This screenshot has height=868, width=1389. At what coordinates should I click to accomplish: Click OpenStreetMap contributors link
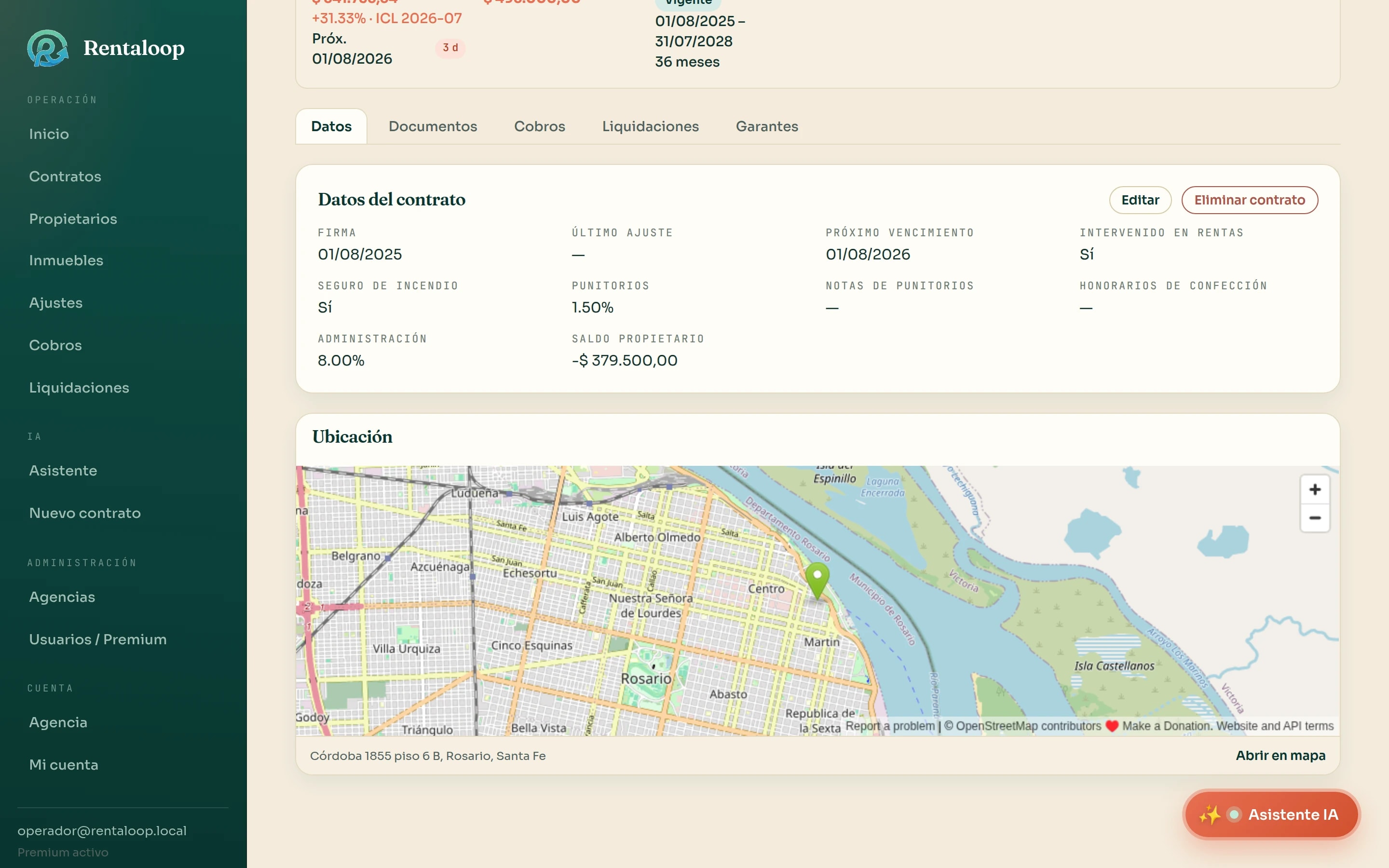pos(1028,726)
